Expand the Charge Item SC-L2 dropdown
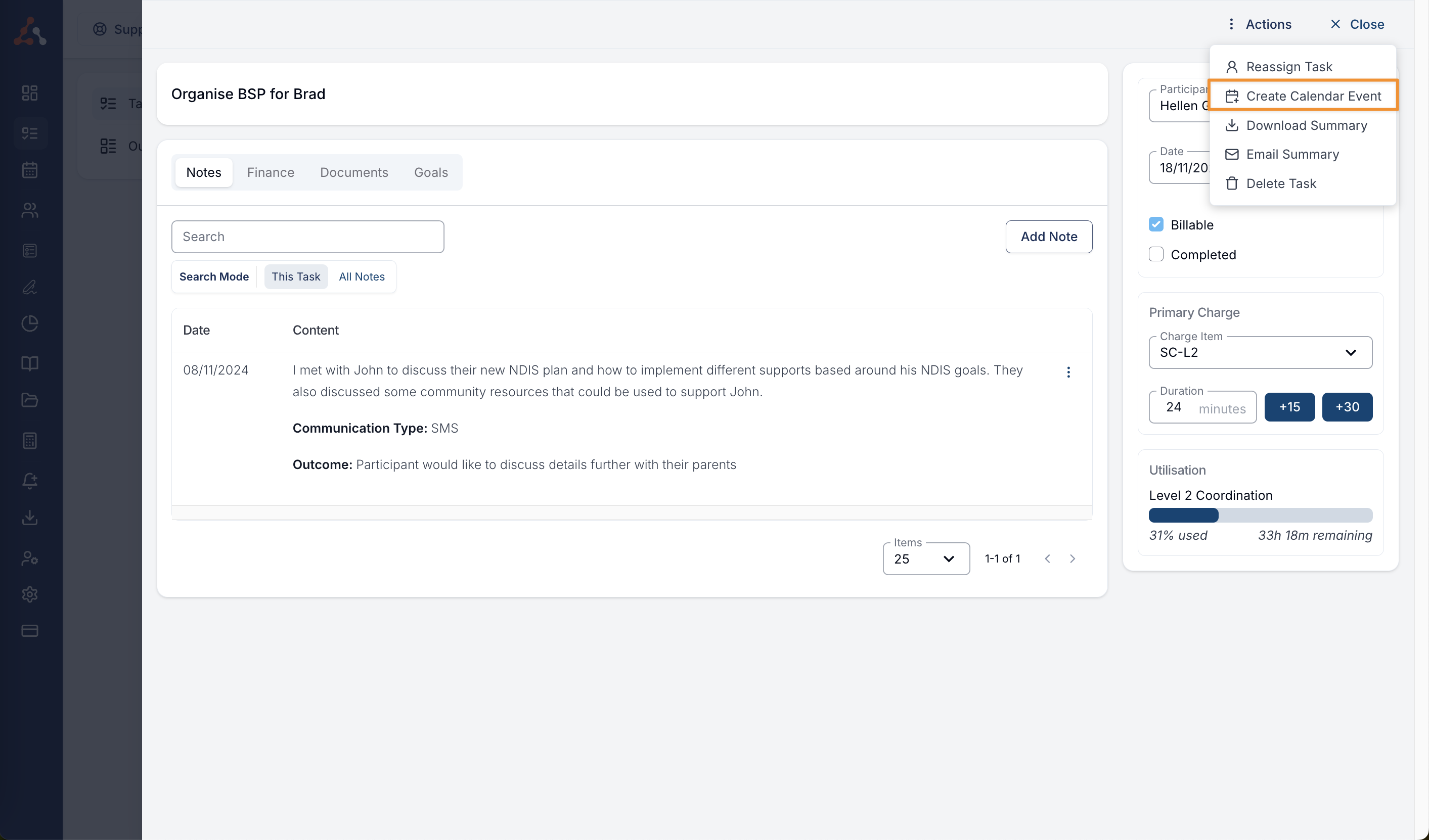This screenshot has height=840, width=1429. (x=1260, y=353)
